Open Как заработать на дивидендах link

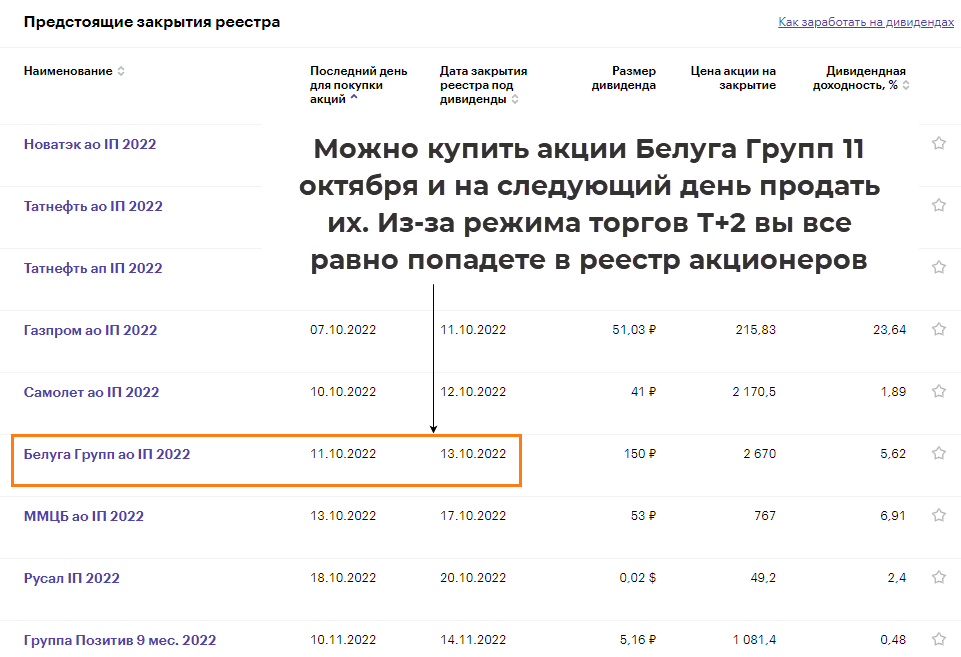tap(865, 22)
